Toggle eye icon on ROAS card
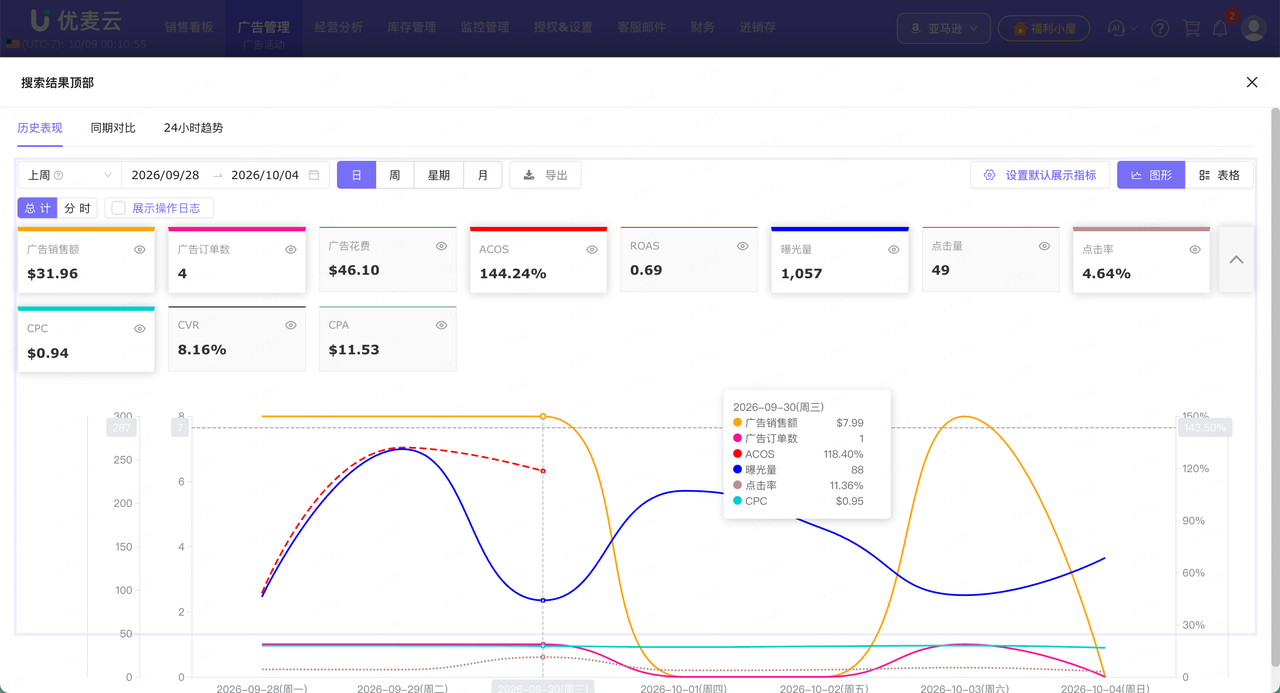Viewport: 1280px width, 693px height. click(x=742, y=246)
